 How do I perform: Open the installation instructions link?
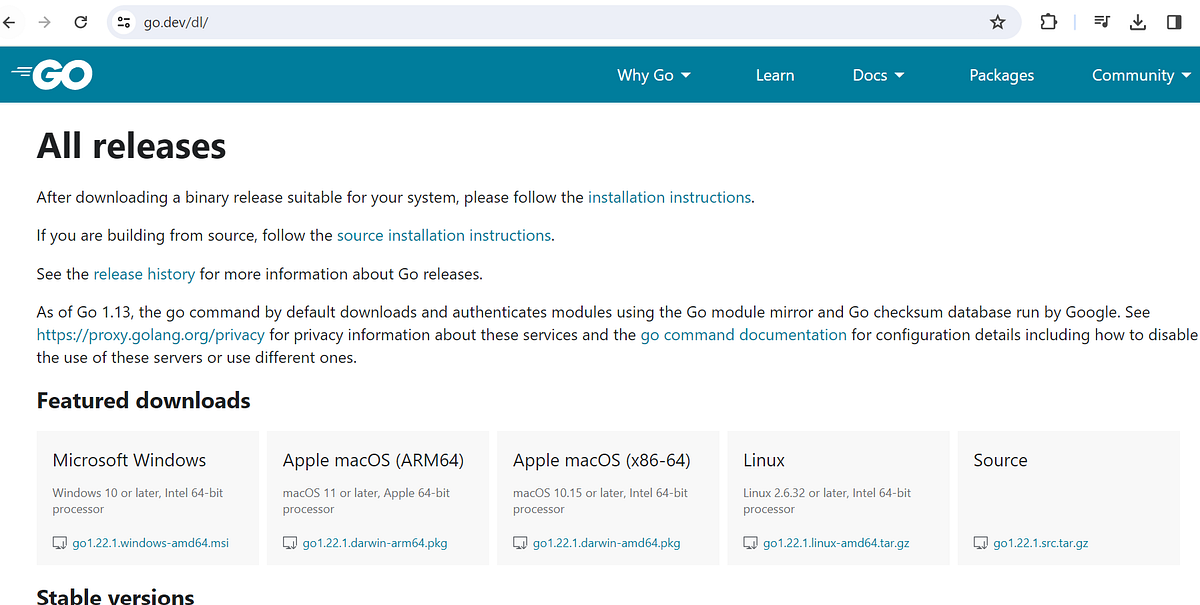click(669, 197)
